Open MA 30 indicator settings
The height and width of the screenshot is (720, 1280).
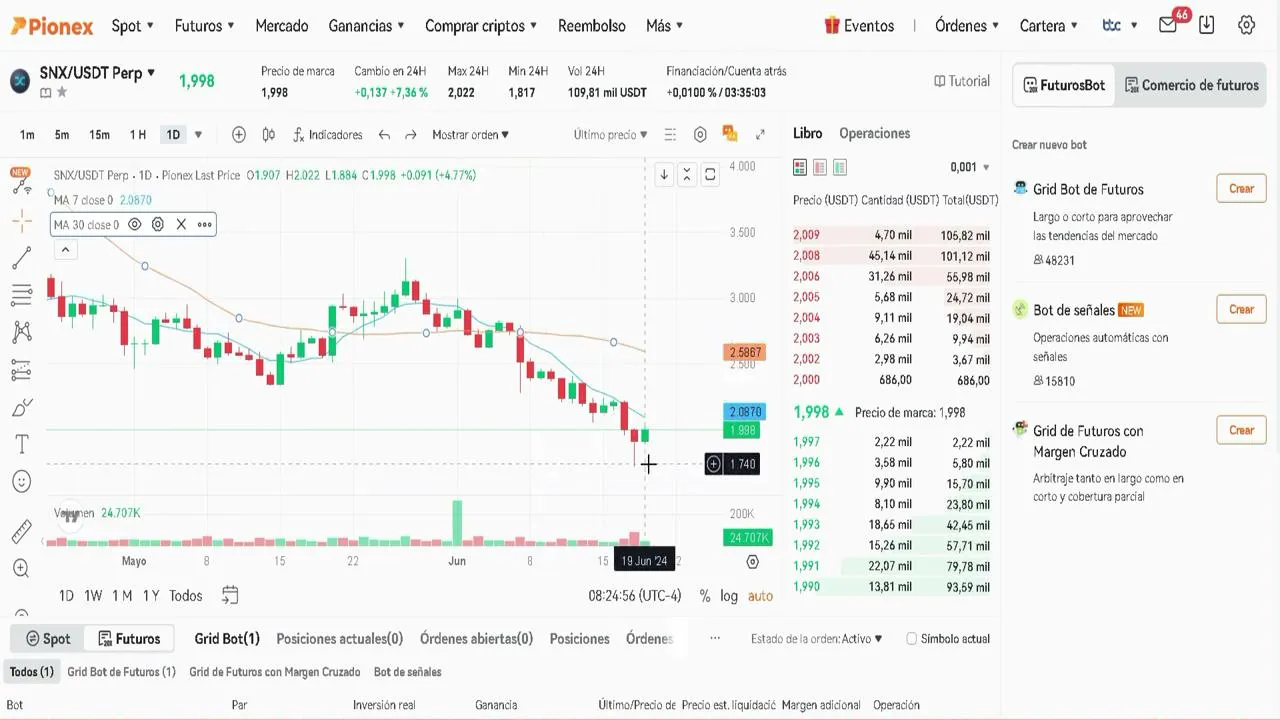157,225
